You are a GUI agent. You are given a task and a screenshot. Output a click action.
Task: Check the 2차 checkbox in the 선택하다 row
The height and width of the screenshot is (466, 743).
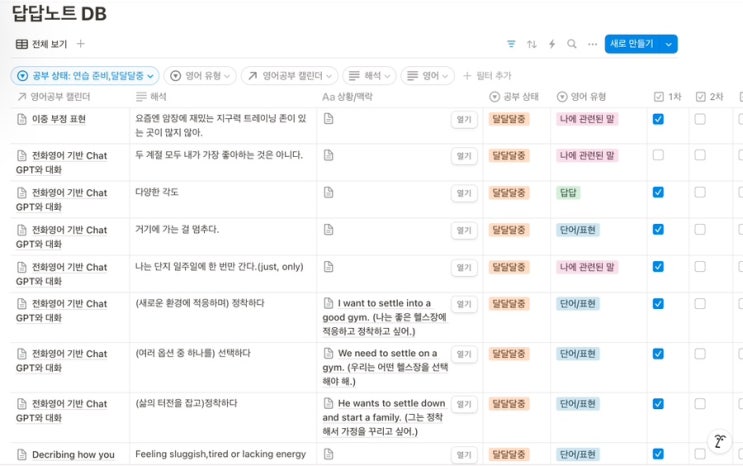[700, 354]
